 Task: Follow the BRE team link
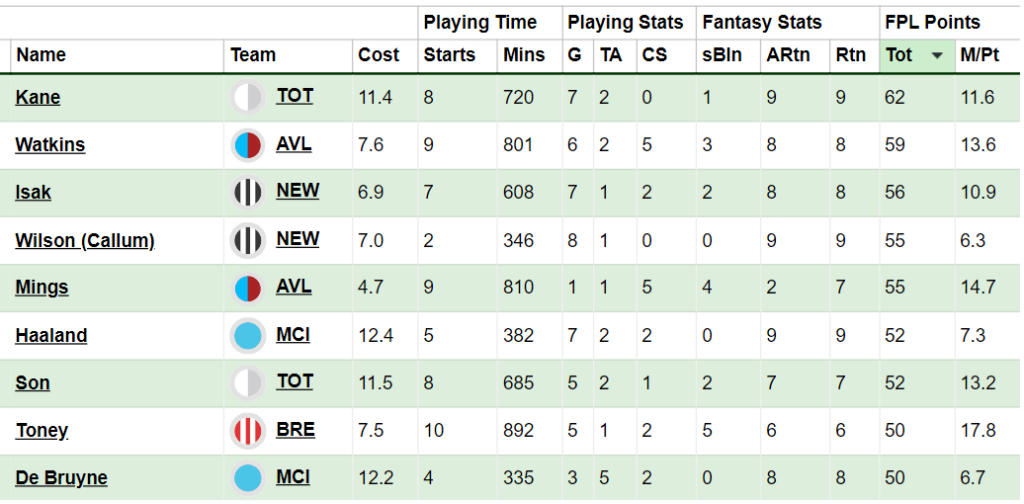click(295, 430)
